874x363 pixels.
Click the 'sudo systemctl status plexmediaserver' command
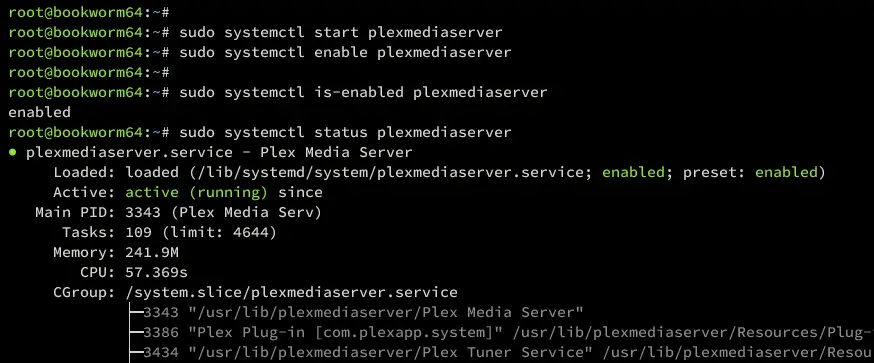click(345, 133)
